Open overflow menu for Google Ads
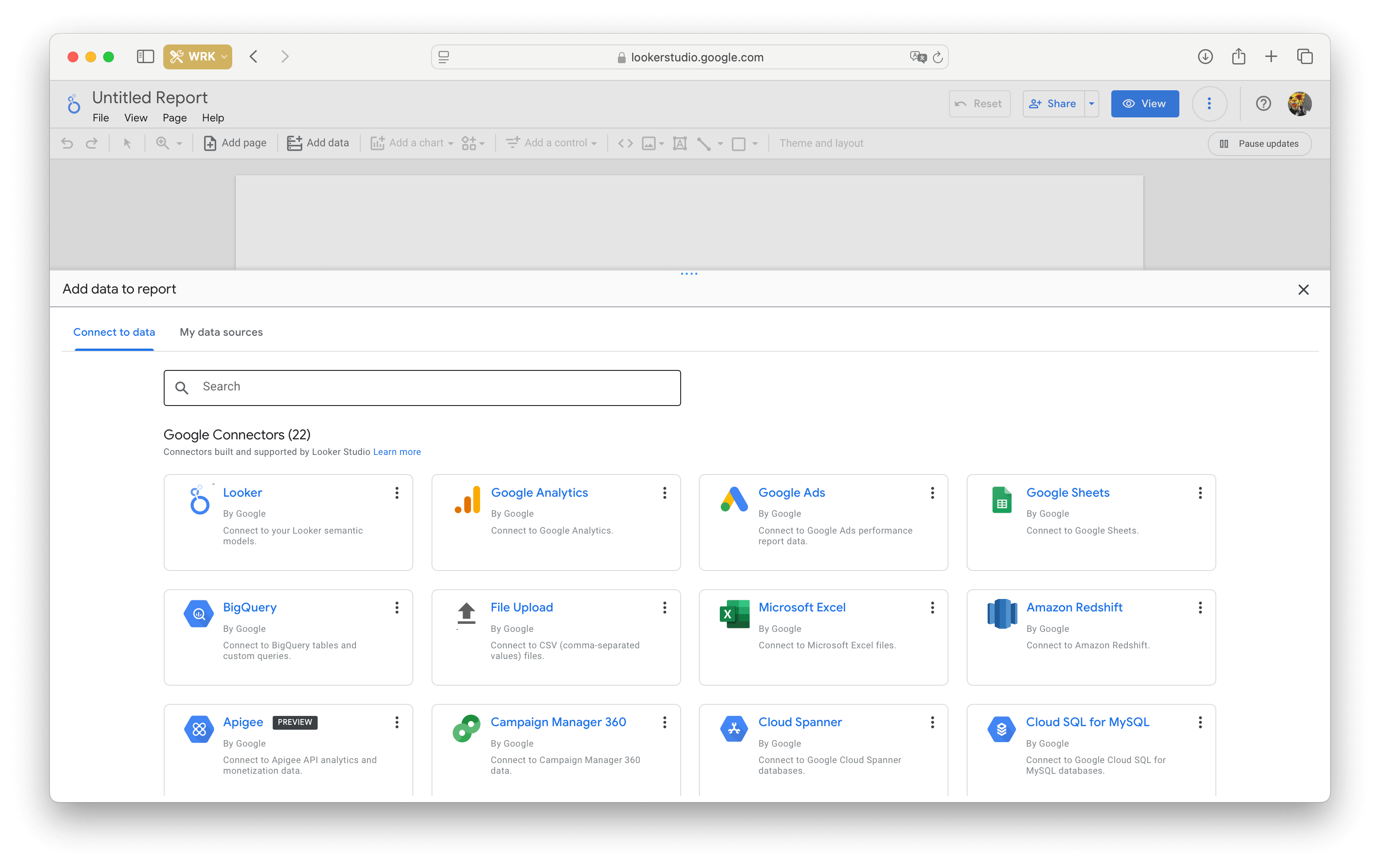This screenshot has width=1380, height=868. (932, 492)
